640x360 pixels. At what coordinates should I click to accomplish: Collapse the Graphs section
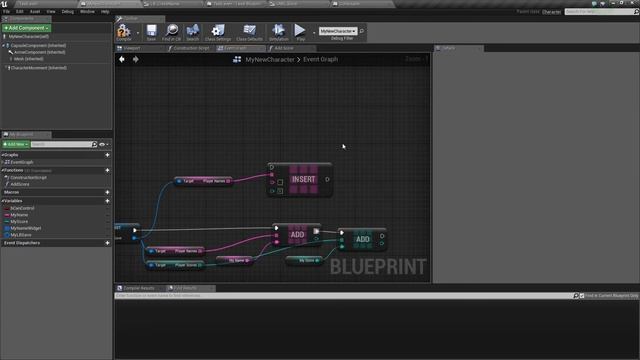(2, 155)
